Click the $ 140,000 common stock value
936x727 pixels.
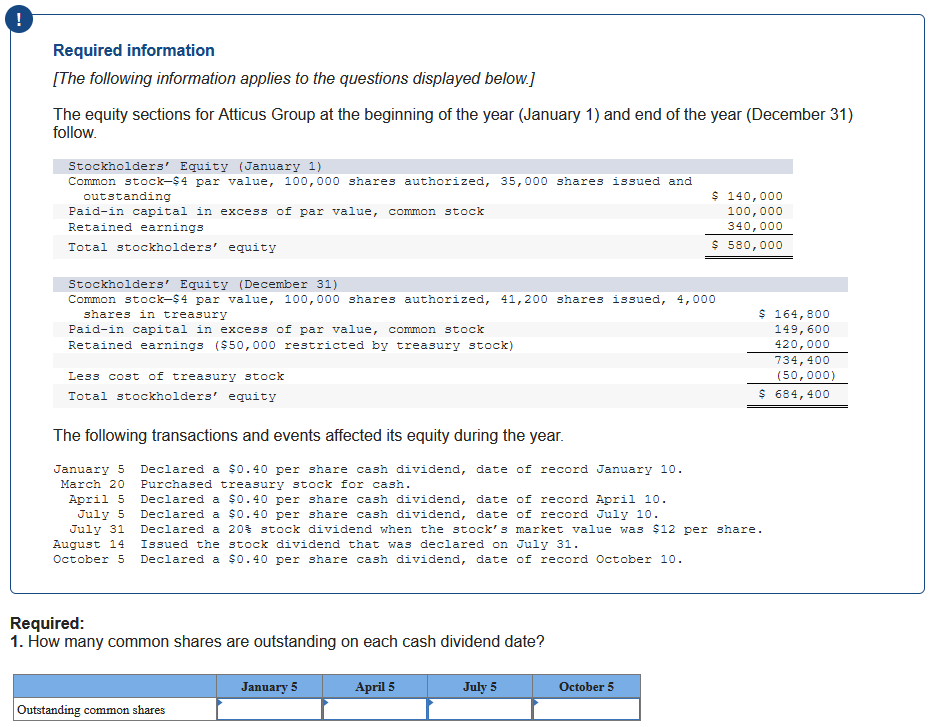(747, 196)
